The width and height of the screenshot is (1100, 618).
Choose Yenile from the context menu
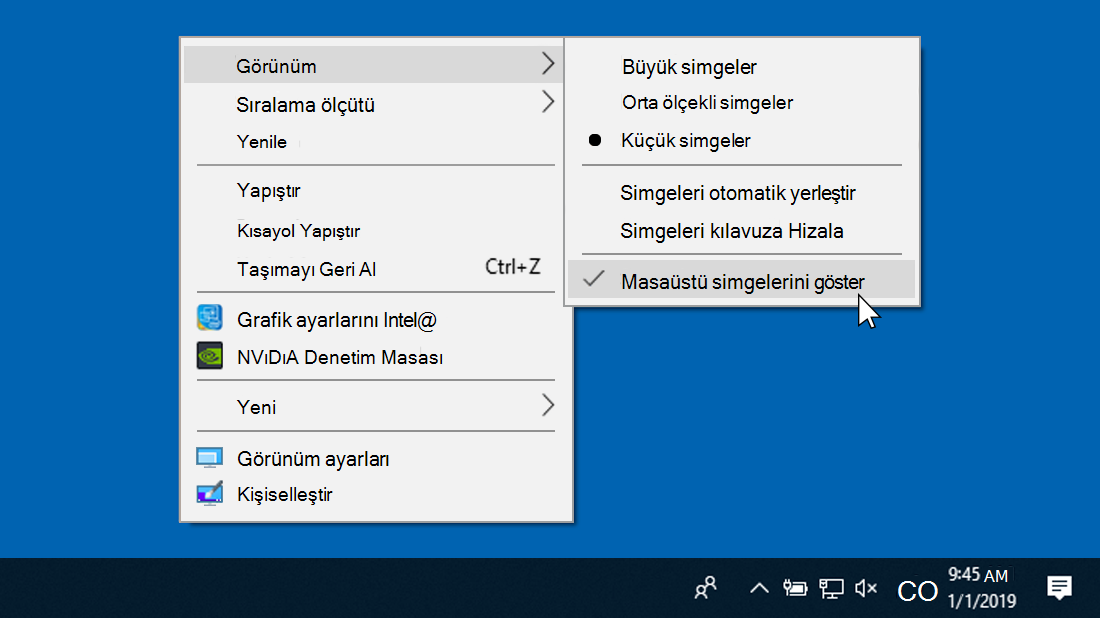click(x=262, y=142)
